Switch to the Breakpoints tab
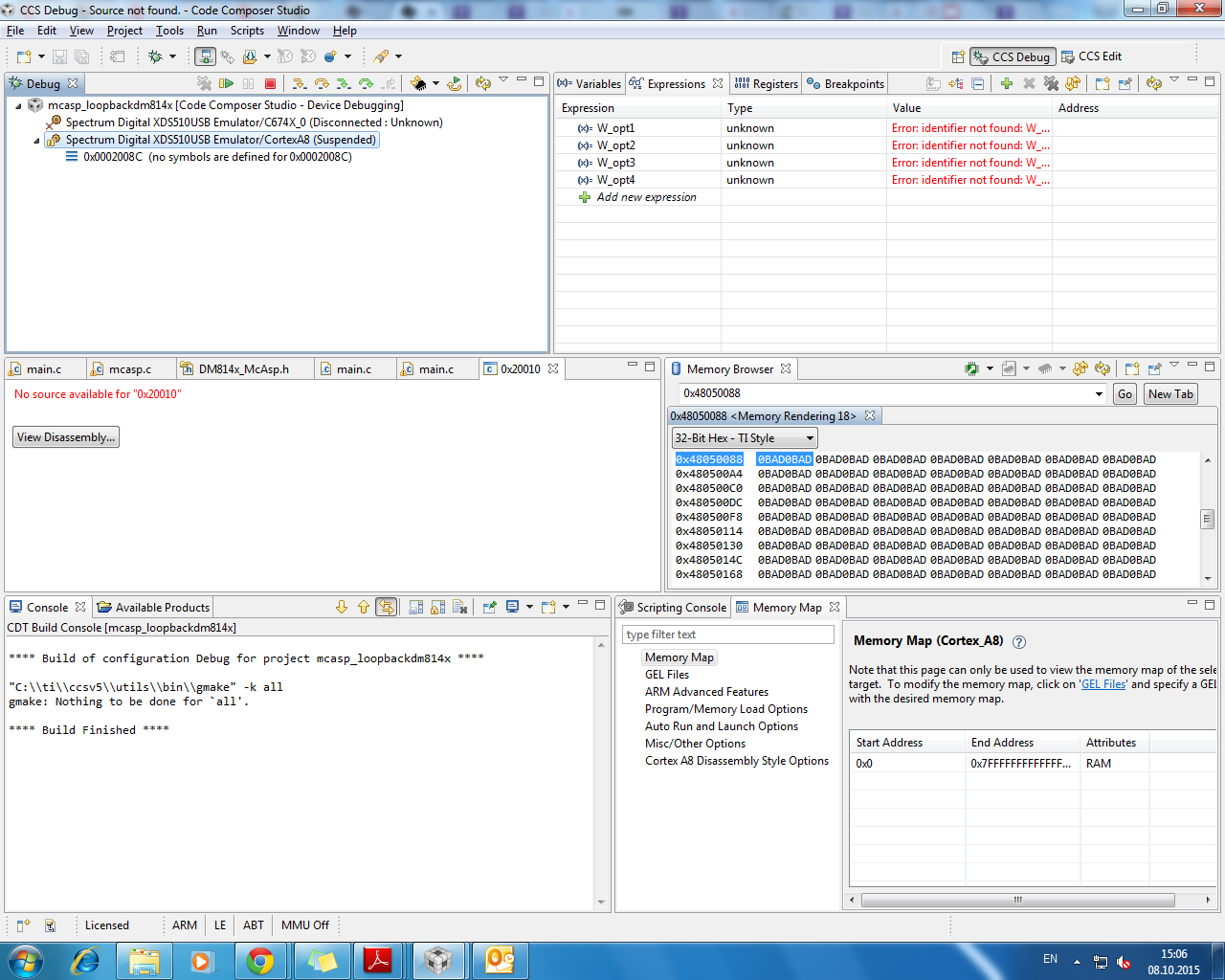1225x980 pixels. coord(846,84)
